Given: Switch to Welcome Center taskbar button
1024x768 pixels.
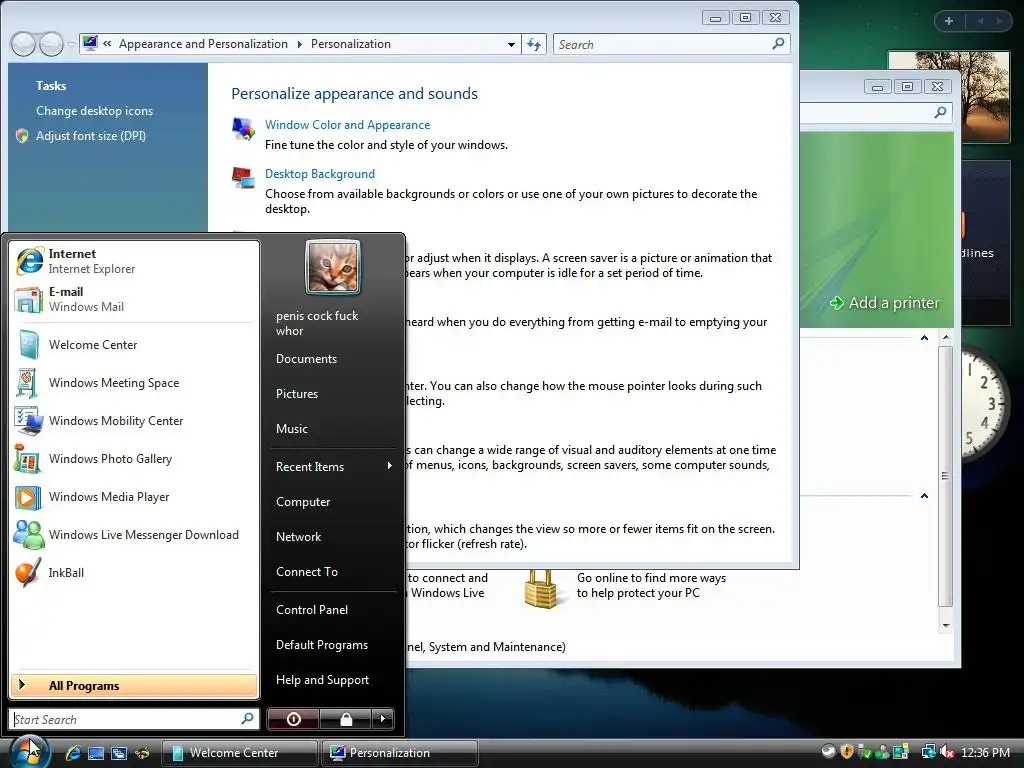Looking at the screenshot, I should tap(239, 753).
